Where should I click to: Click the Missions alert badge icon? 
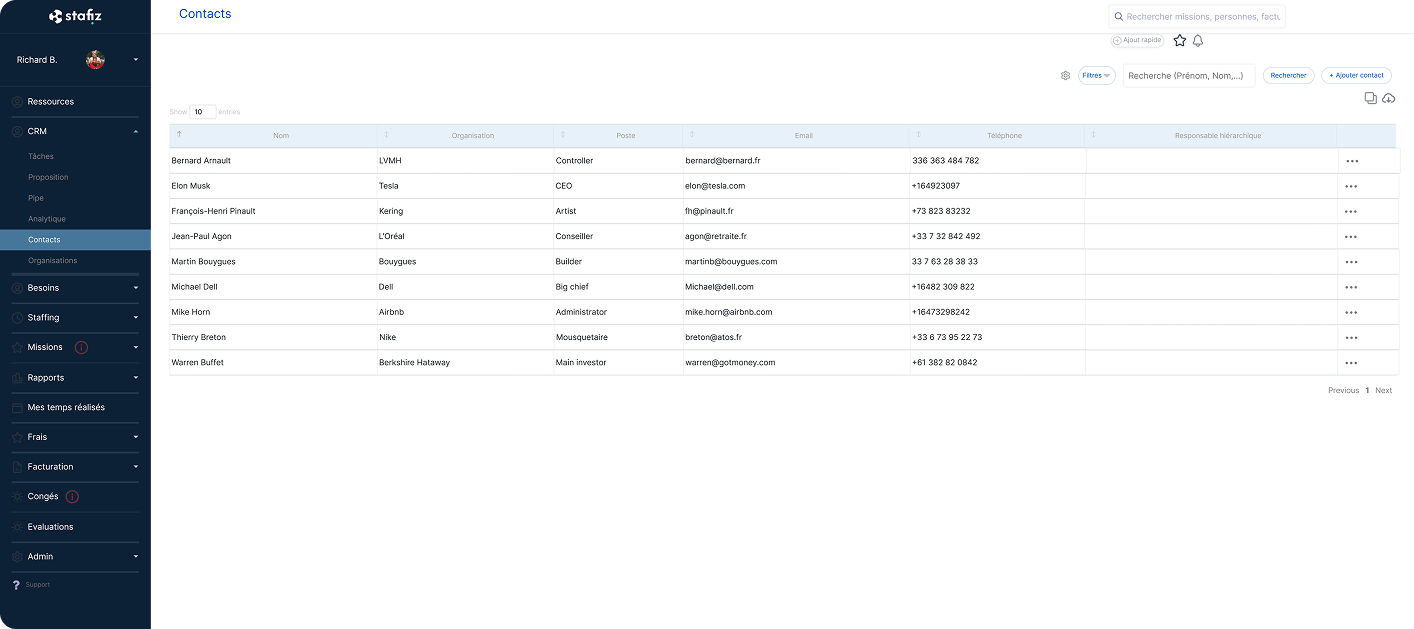[81, 347]
